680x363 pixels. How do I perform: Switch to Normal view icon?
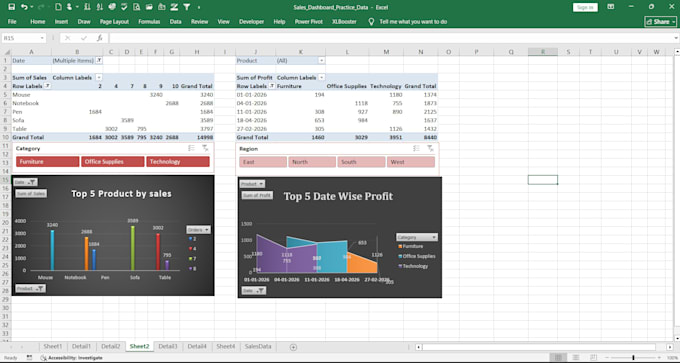click(x=558, y=357)
